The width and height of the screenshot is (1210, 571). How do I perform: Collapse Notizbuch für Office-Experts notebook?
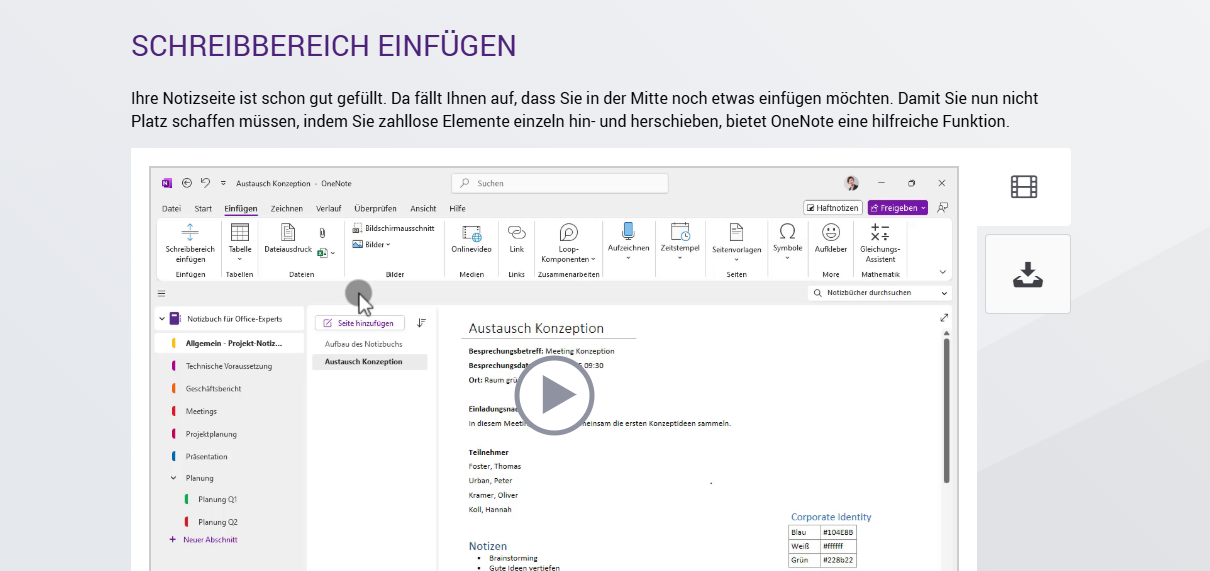pyautogui.click(x=161, y=320)
